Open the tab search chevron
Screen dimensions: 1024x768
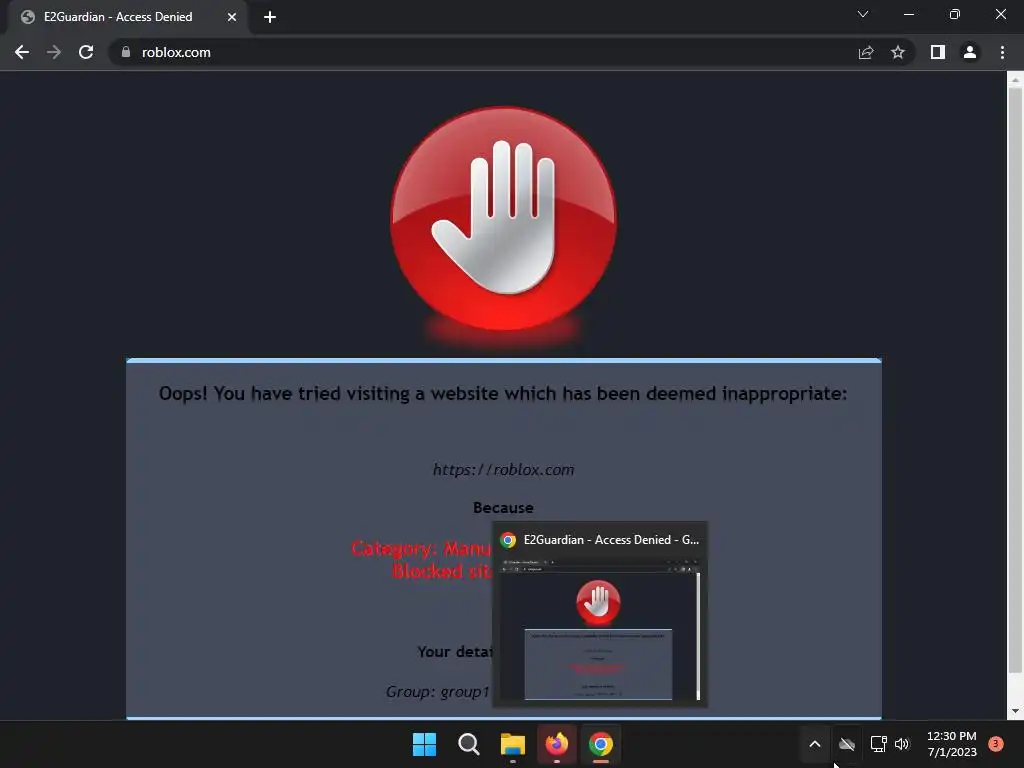click(x=863, y=14)
